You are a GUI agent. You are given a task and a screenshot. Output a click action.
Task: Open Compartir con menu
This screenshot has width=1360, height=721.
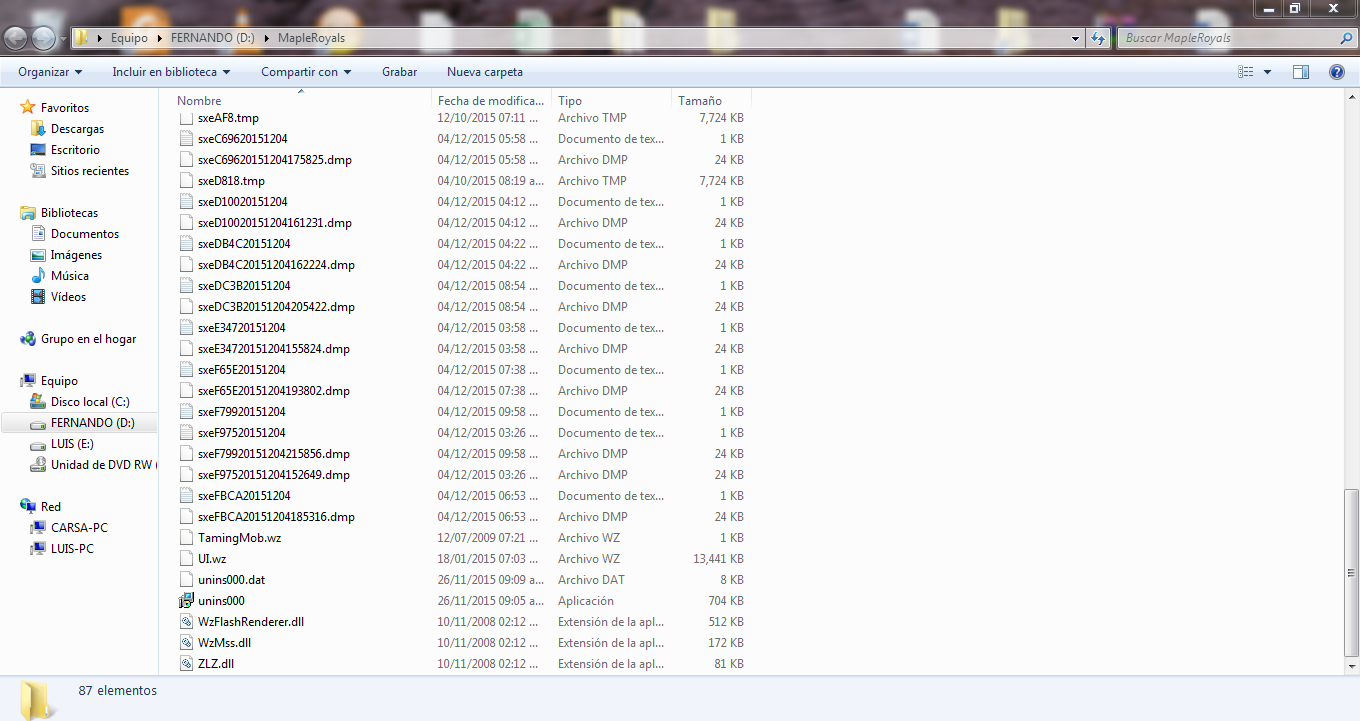(306, 72)
